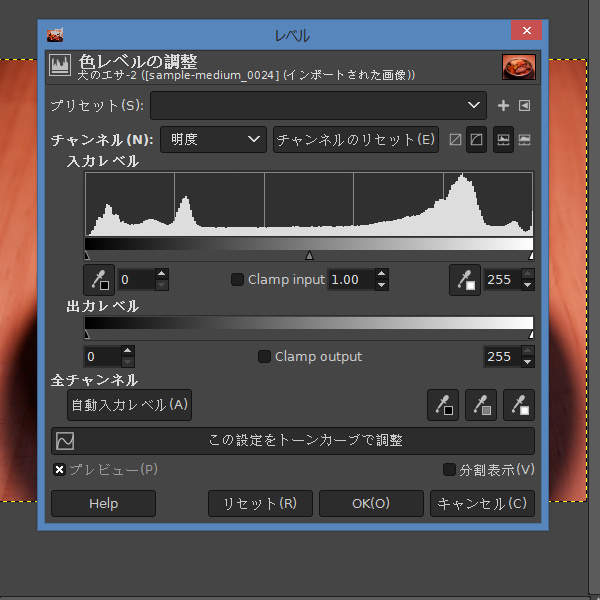
Task: Click the input white point slider handle
Action: [531, 256]
